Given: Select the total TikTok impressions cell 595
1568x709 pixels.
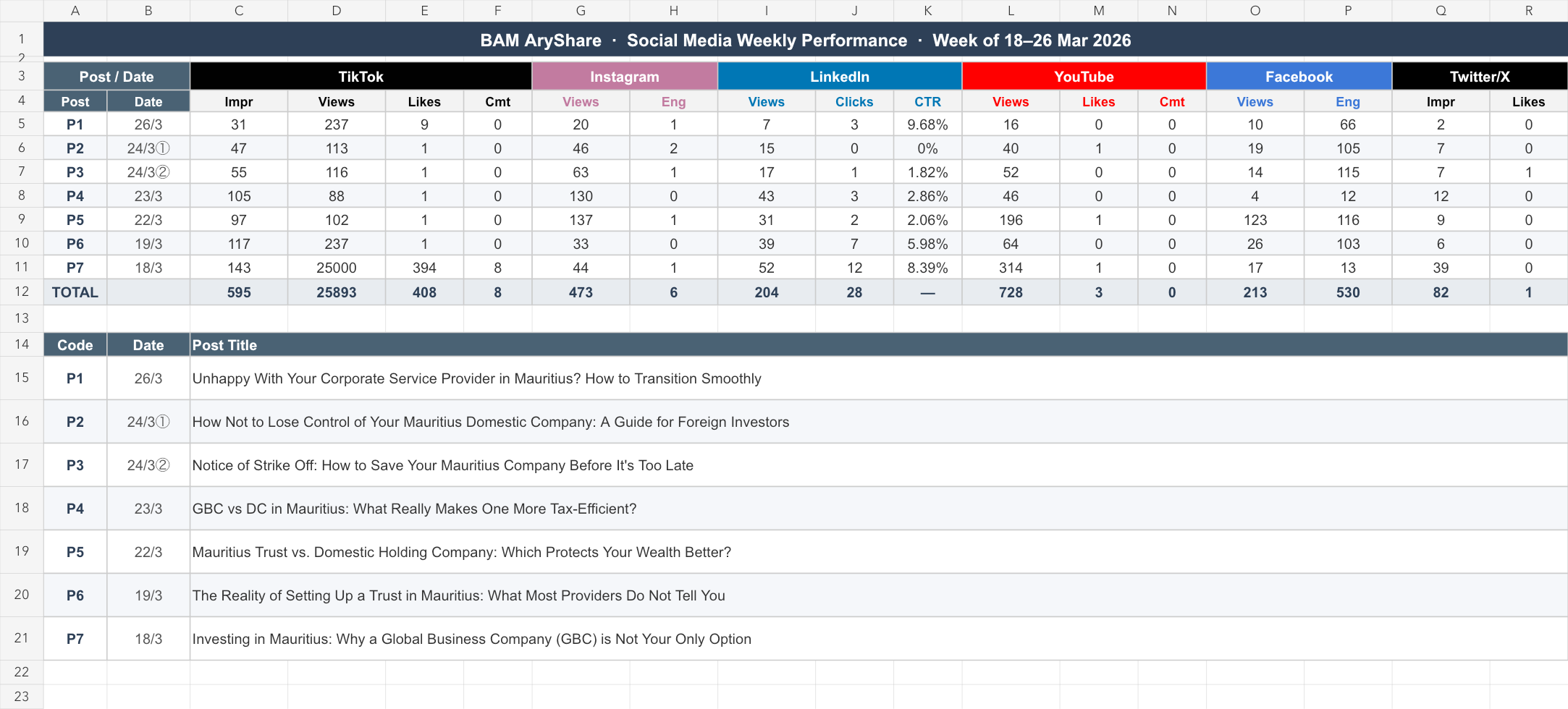Looking at the screenshot, I should [239, 292].
